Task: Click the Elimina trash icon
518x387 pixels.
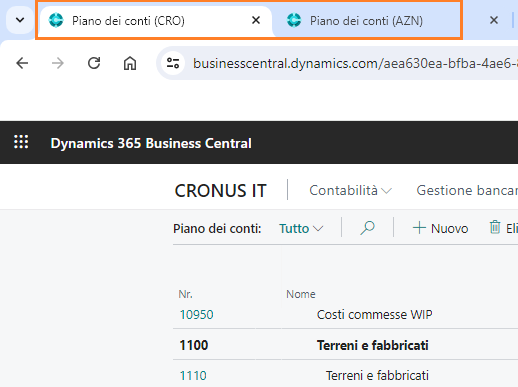Action: (x=495, y=228)
